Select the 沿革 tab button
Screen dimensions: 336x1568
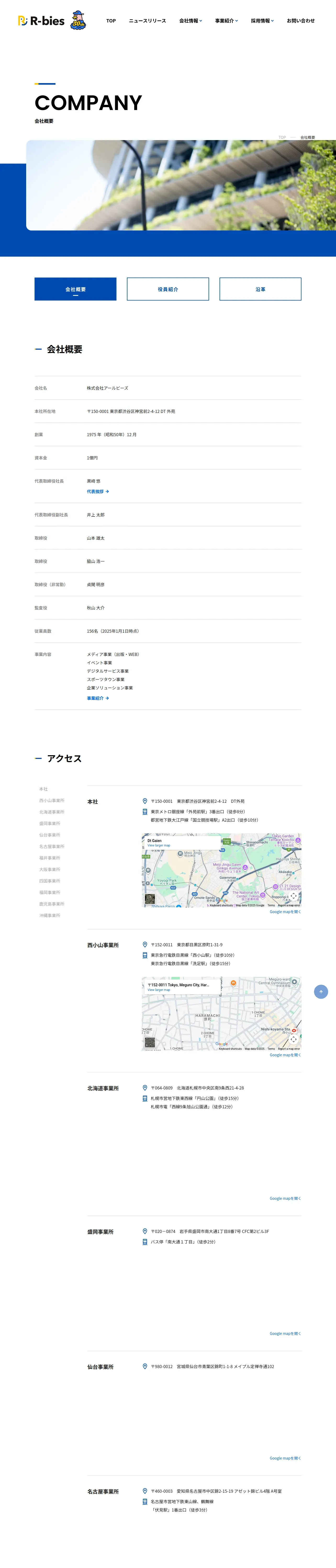[x=260, y=289]
